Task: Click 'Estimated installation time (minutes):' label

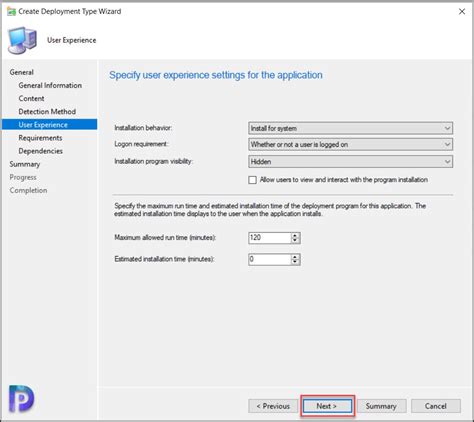Action: coord(164,259)
